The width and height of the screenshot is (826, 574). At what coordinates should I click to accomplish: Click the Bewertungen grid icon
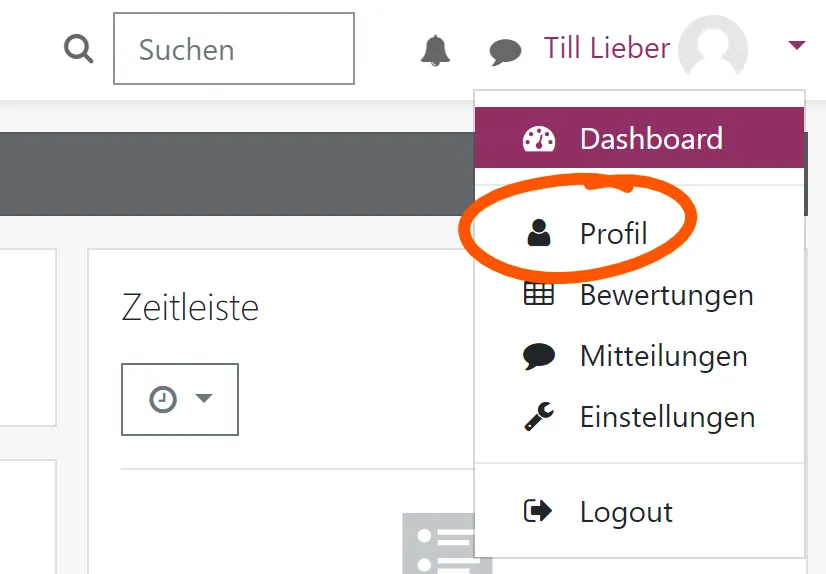(x=539, y=295)
